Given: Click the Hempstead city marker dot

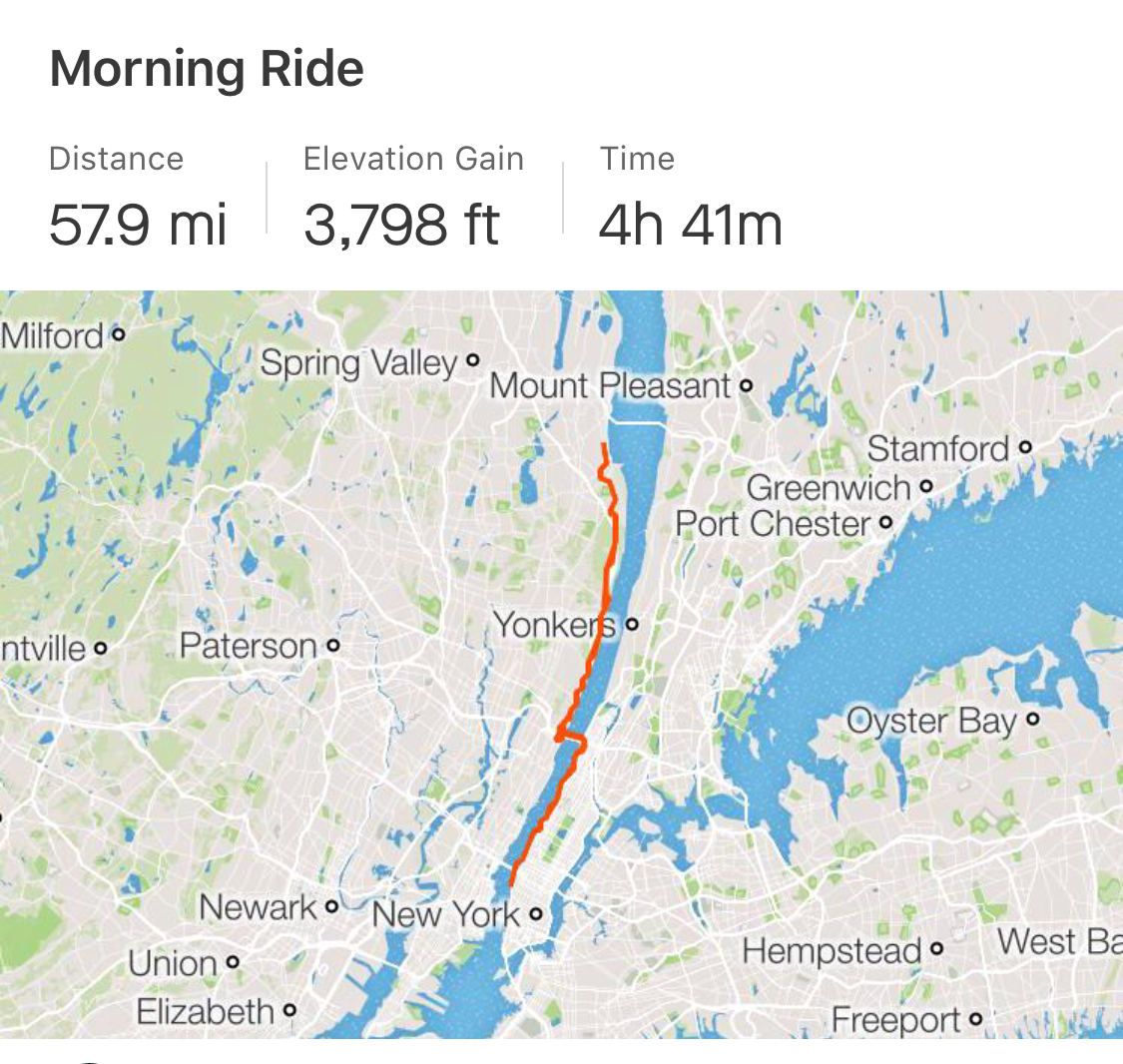Looking at the screenshot, I should pos(936,949).
